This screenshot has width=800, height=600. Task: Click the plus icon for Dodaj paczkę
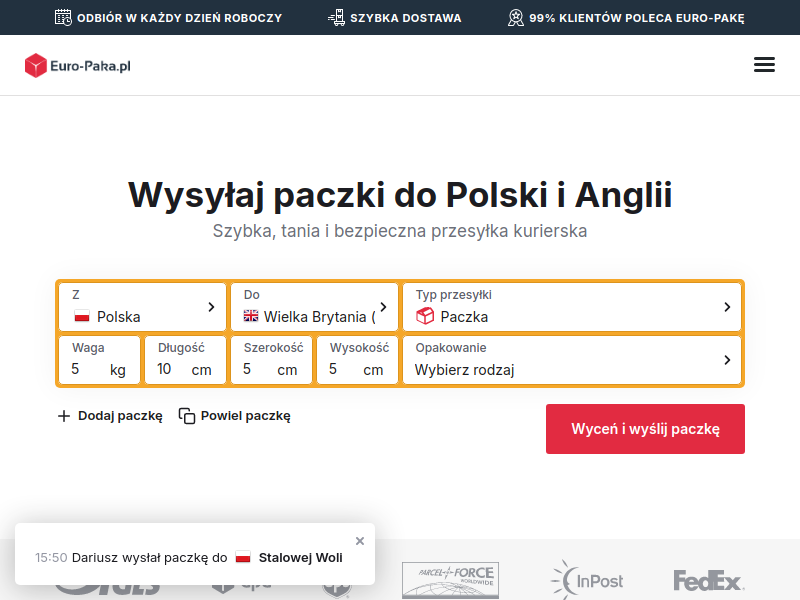click(64, 416)
